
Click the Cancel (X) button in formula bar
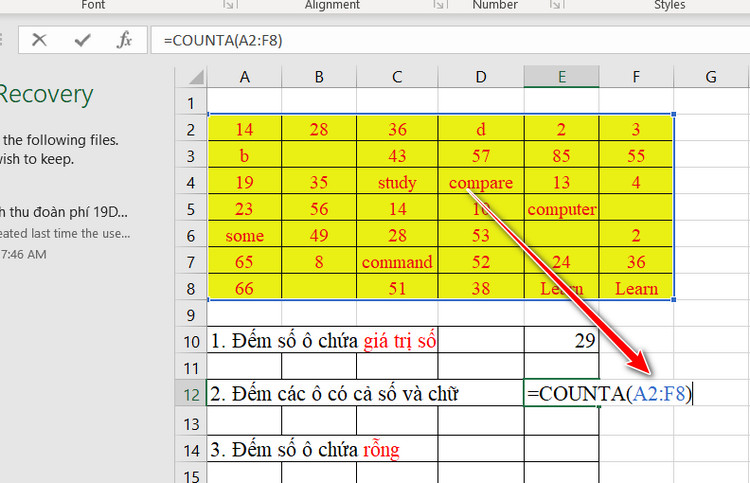point(40,40)
